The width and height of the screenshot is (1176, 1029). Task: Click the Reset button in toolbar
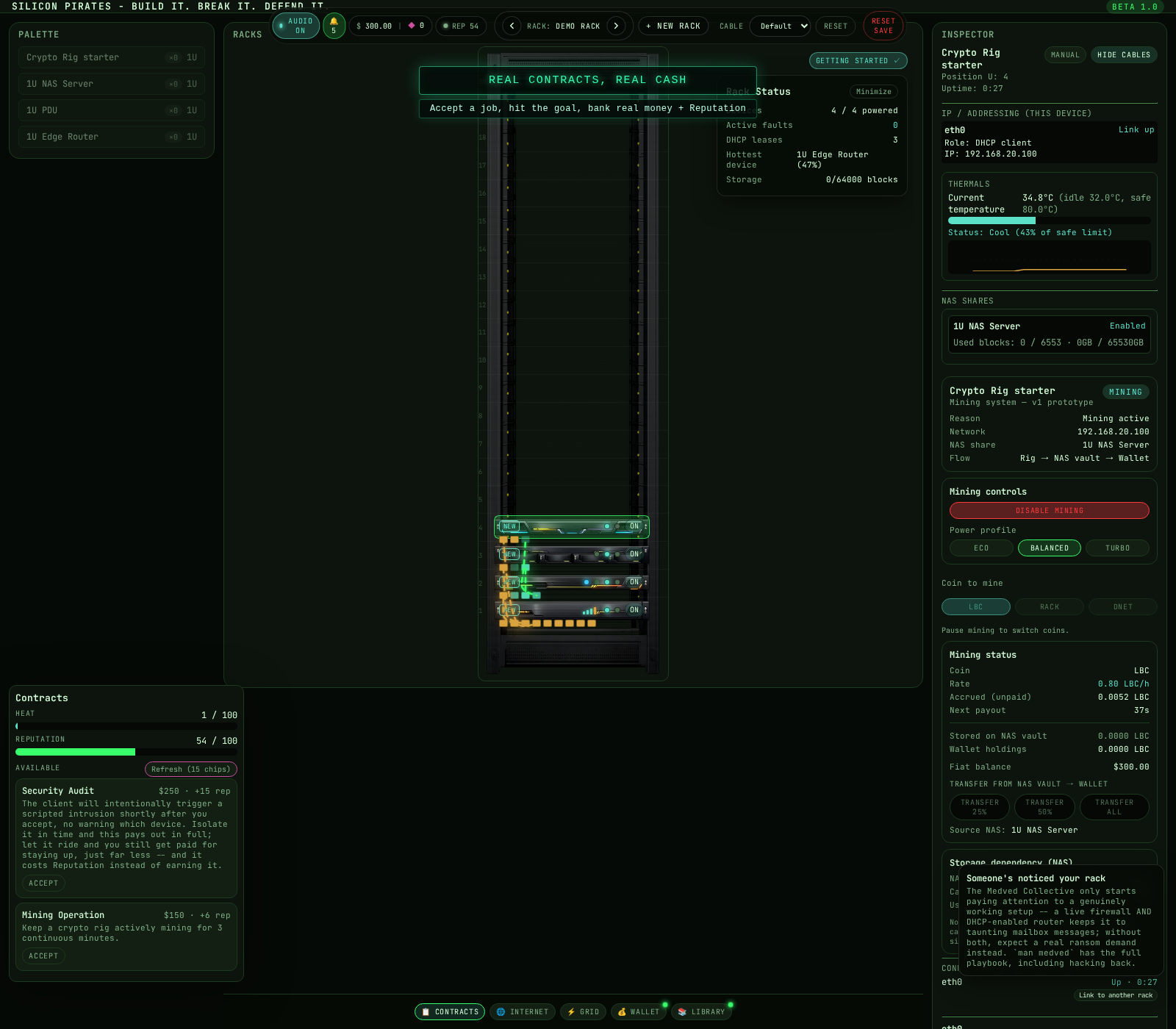(x=836, y=26)
